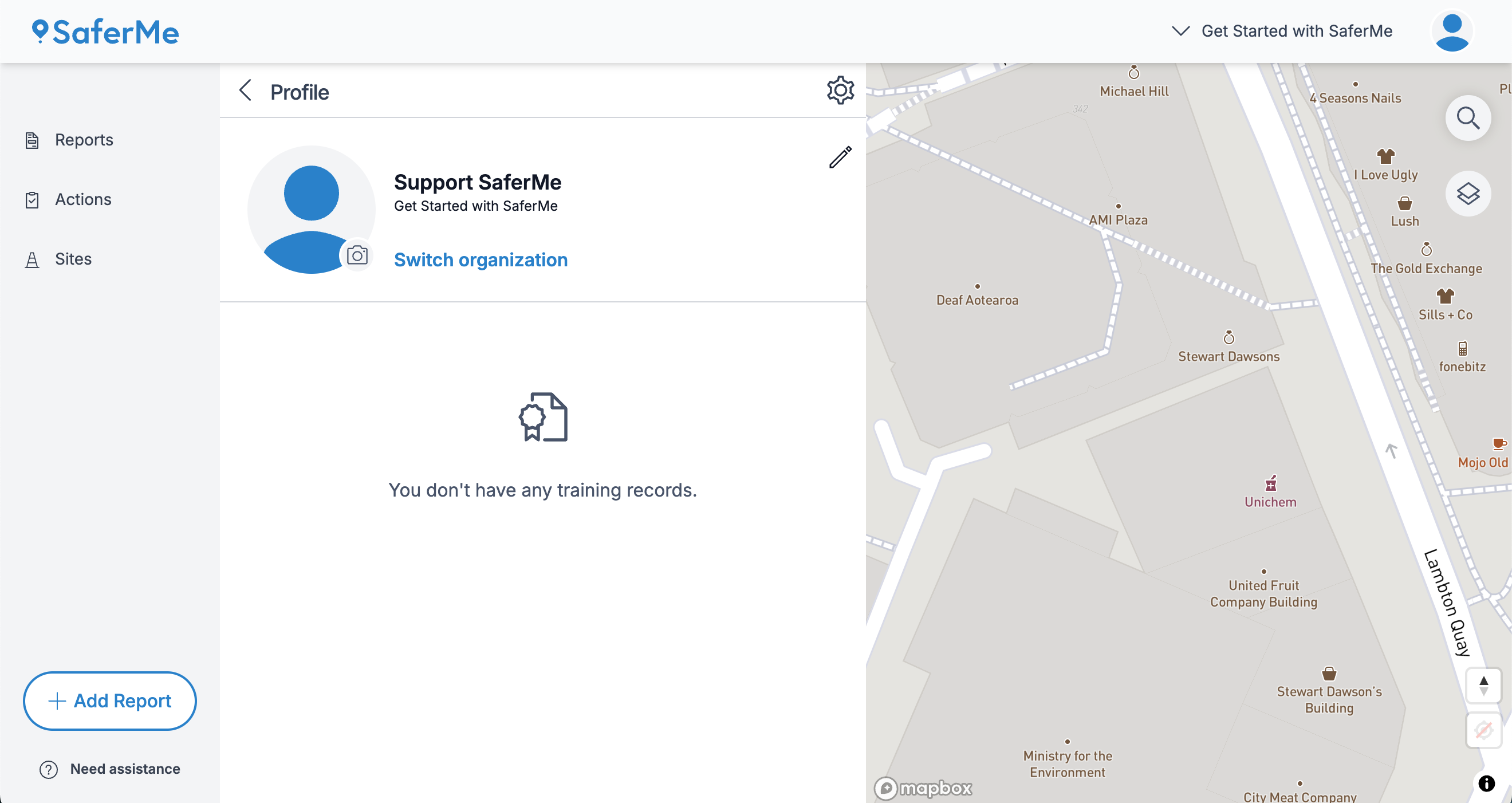This screenshot has height=803, width=1512.
Task: Toggle the map attribution info icon
Action: 1486,783
